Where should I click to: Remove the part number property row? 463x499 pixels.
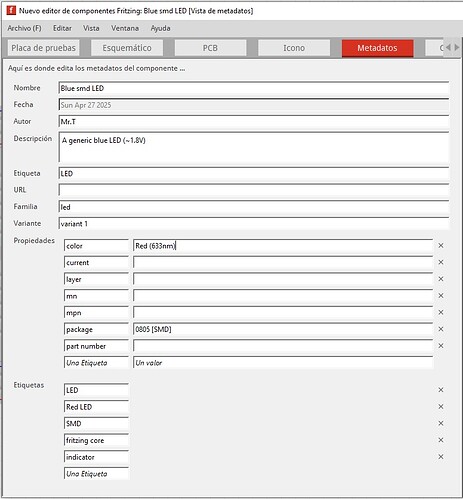441,346
